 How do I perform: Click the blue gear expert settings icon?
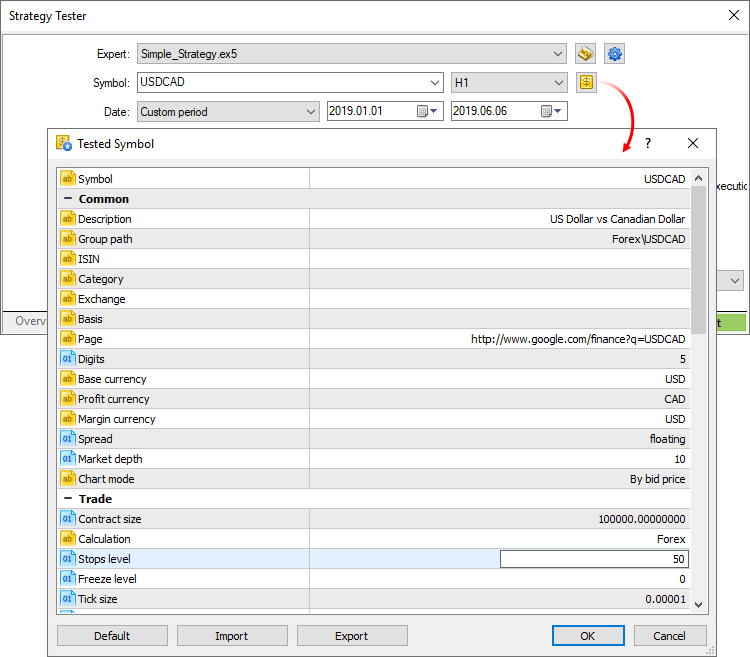pyautogui.click(x=614, y=53)
